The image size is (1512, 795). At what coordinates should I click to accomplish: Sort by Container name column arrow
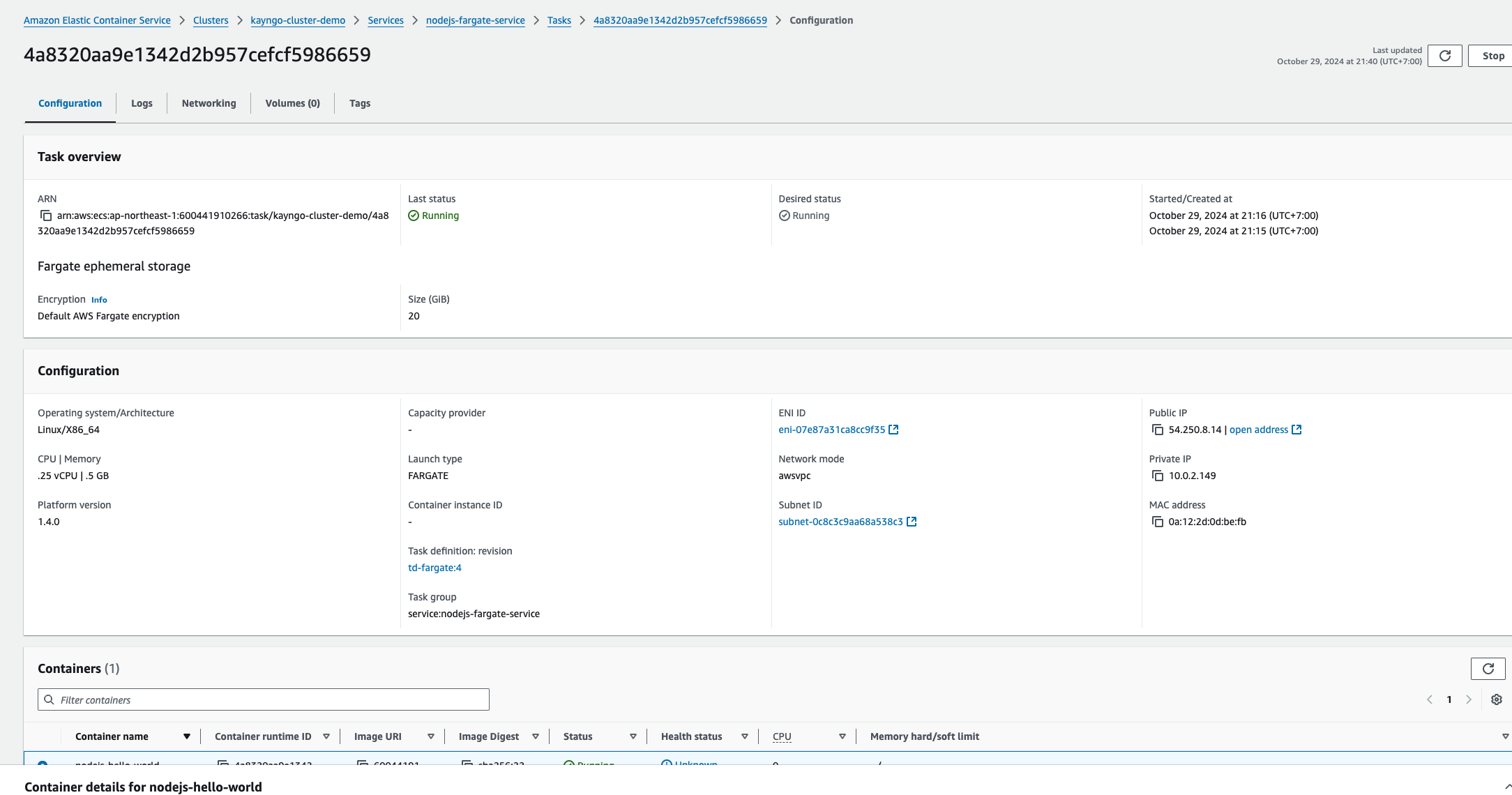point(187,736)
